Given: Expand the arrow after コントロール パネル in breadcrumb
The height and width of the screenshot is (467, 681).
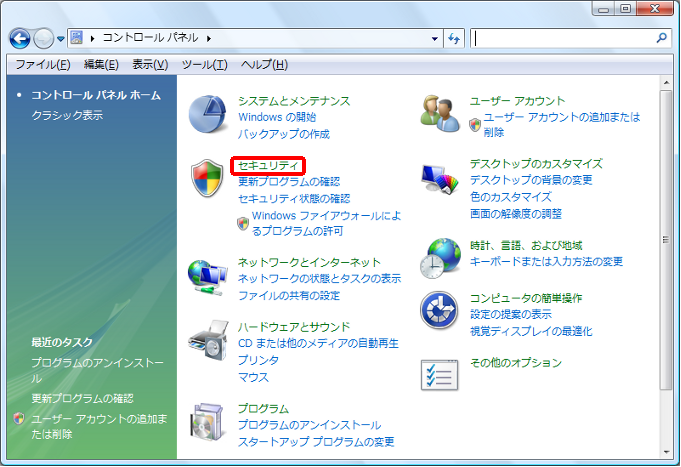Looking at the screenshot, I should coord(209,38).
